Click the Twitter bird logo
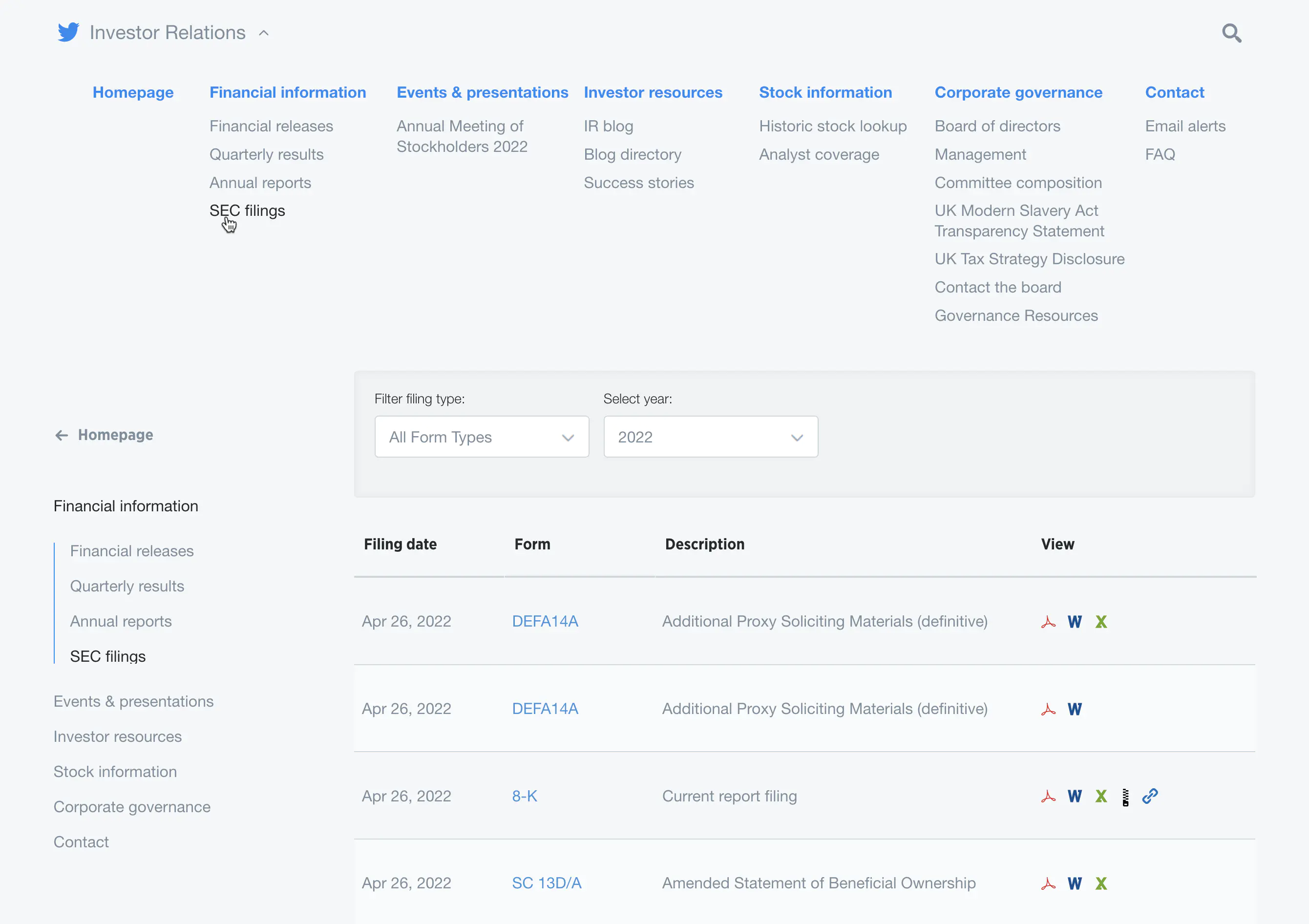 click(68, 33)
